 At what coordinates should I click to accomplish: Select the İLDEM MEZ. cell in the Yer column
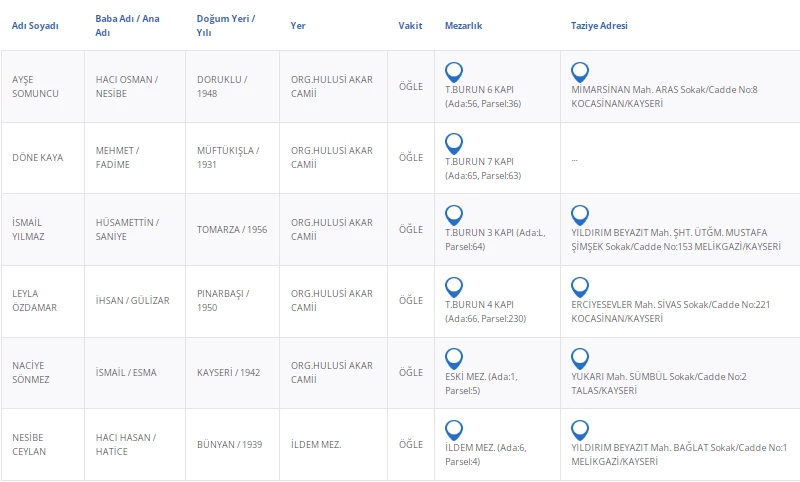316,444
